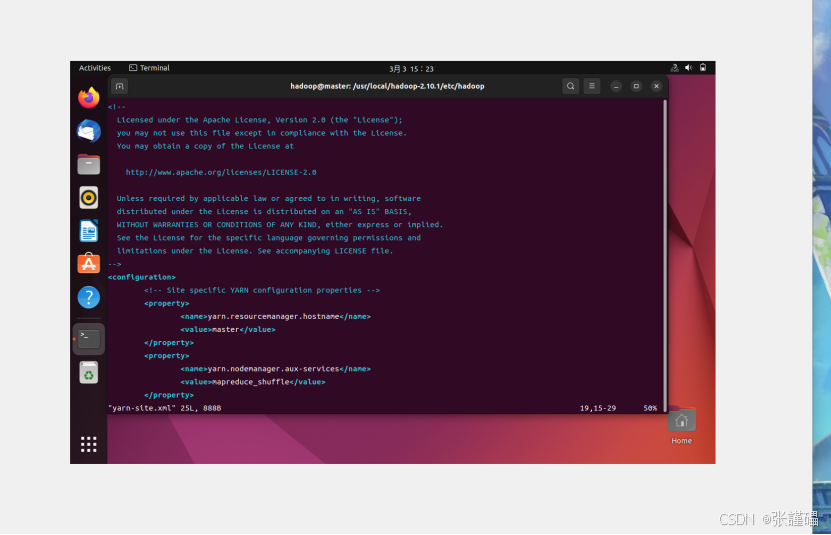The width and height of the screenshot is (831, 535).
Task: Open the Trash icon in dock
Action: pyautogui.click(x=89, y=372)
